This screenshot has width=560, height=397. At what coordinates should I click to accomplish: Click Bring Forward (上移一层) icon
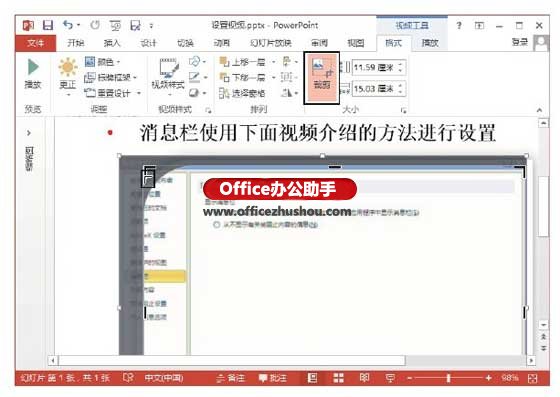tap(224, 62)
